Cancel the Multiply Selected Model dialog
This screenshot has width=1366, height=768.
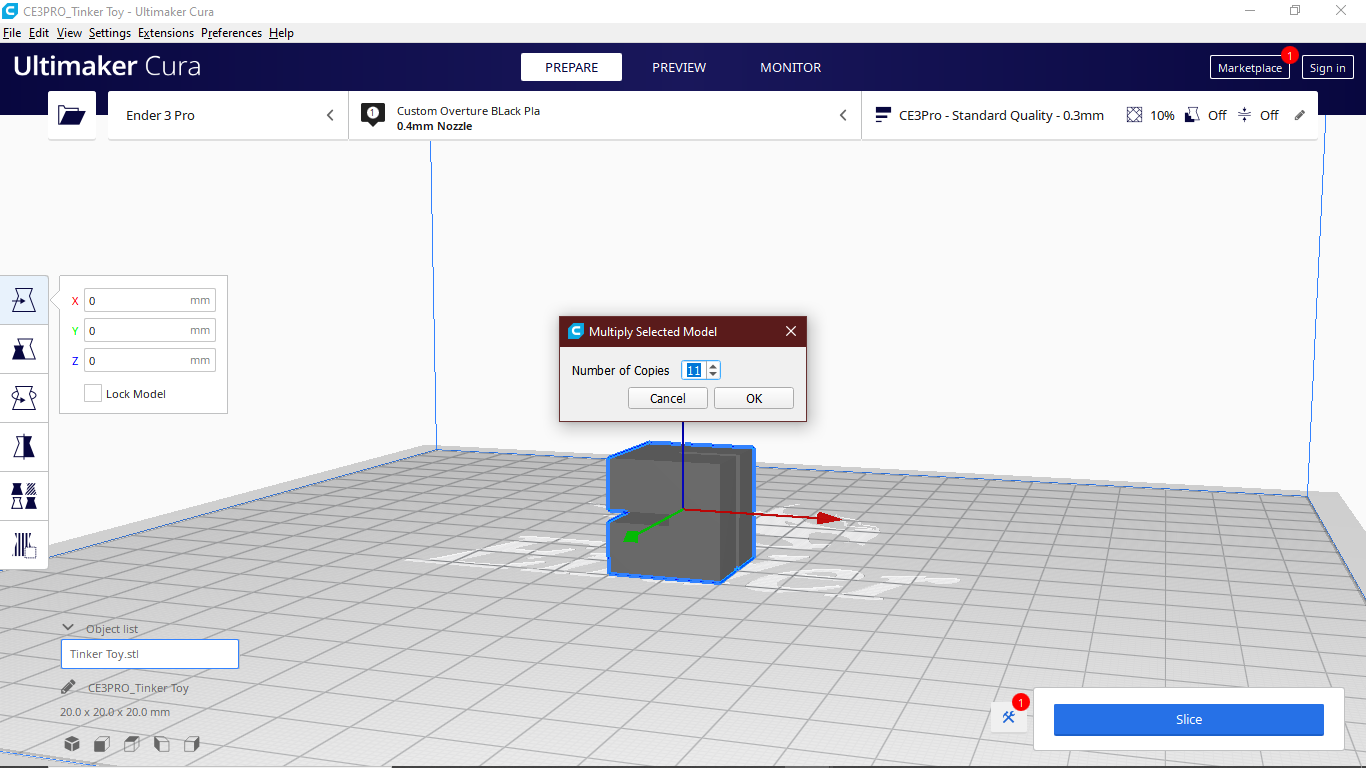point(668,398)
